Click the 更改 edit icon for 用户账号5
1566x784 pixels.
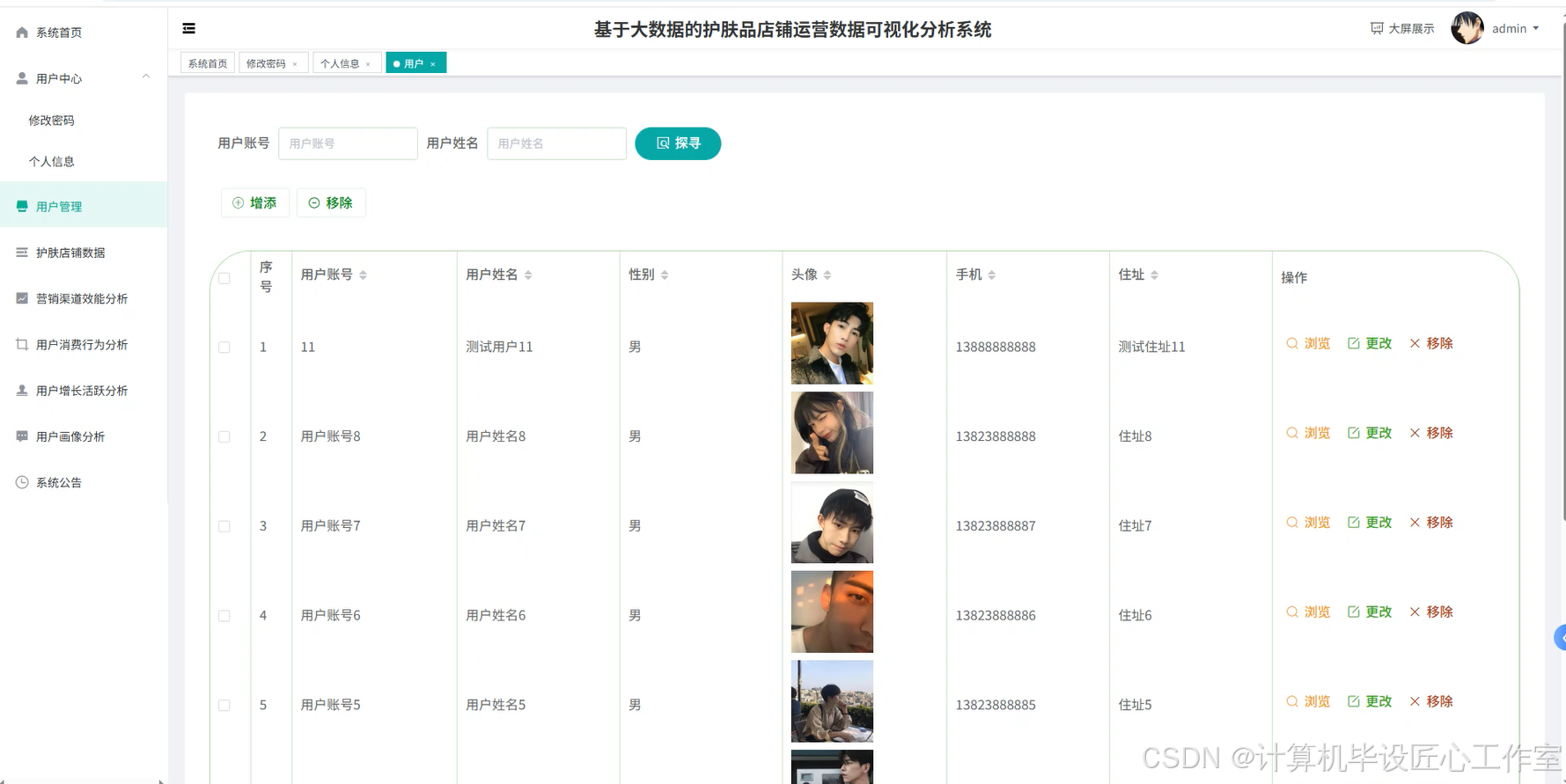[x=1354, y=701]
